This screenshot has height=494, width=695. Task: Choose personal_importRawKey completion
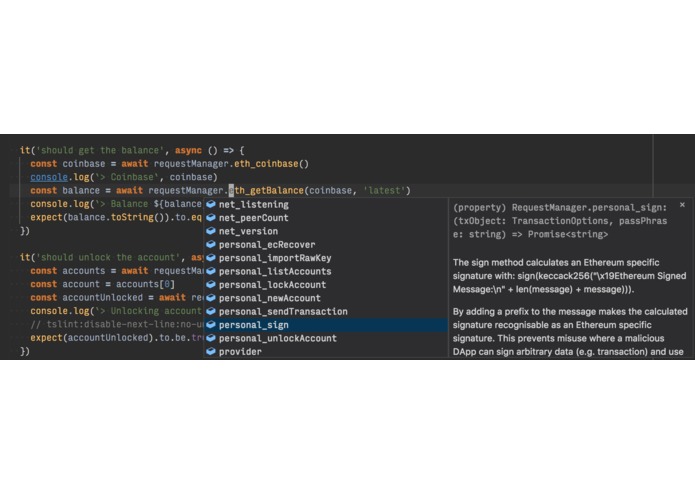tap(326, 258)
